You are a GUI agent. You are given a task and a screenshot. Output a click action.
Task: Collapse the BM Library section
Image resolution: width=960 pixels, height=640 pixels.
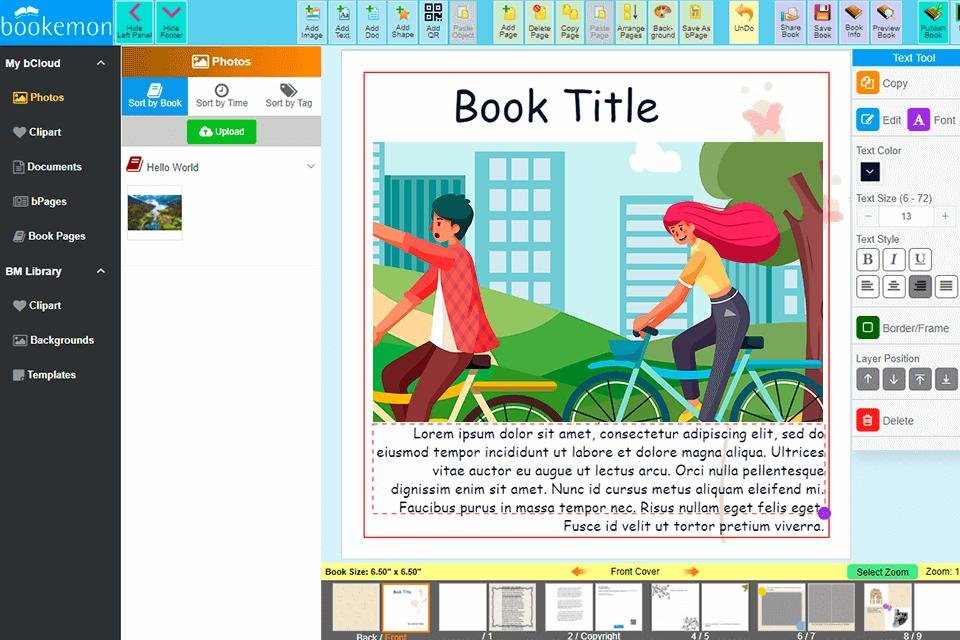click(x=101, y=271)
